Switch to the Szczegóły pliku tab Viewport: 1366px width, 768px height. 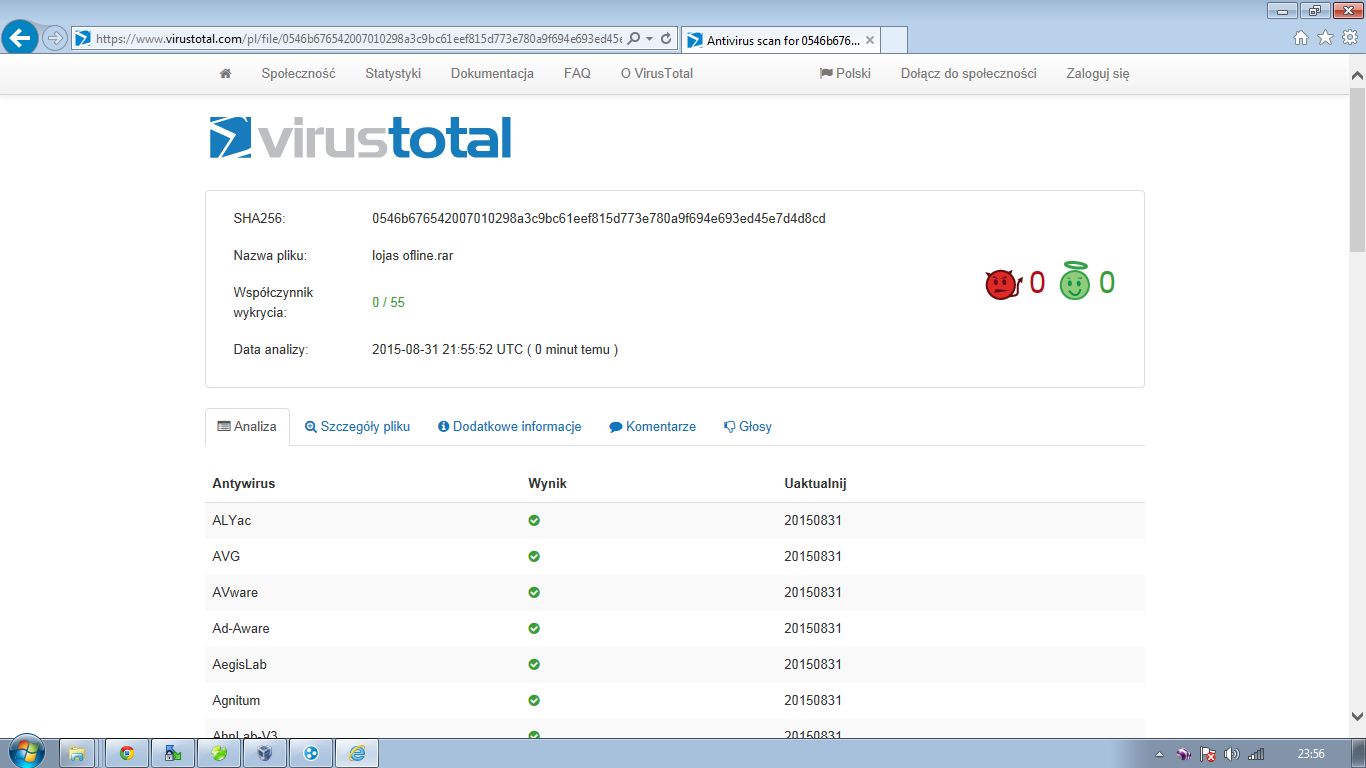357,426
